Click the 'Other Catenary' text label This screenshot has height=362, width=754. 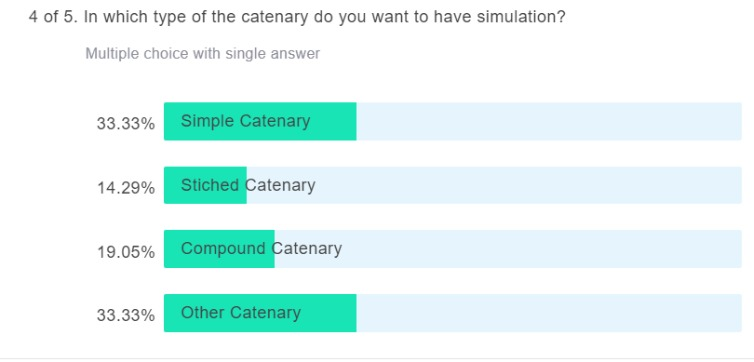(241, 312)
